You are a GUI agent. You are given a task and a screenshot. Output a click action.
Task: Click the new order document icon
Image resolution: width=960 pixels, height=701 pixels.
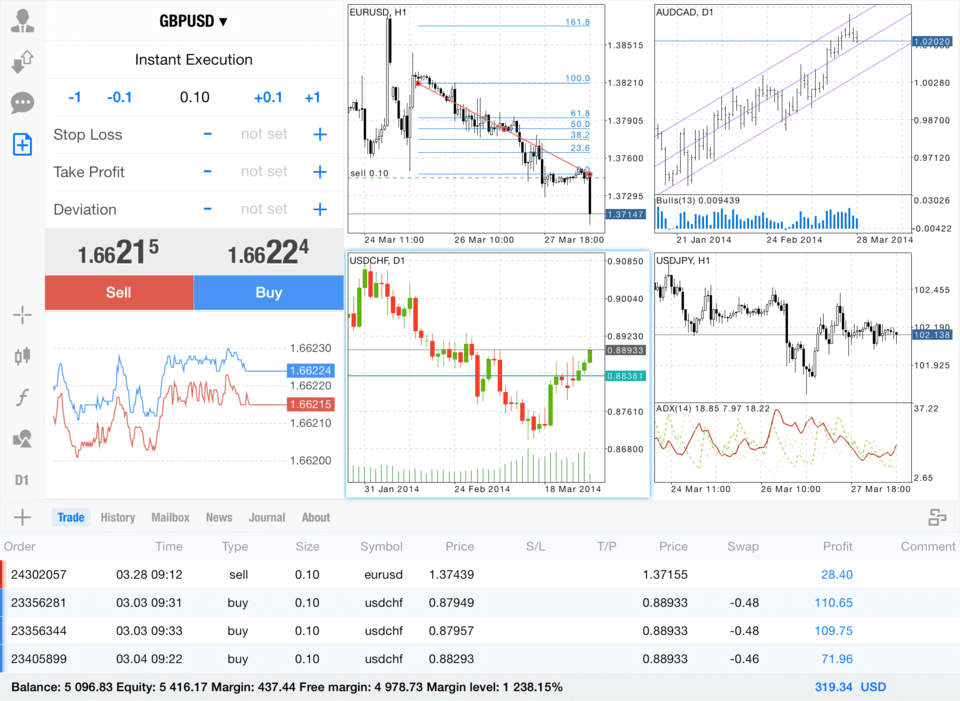tap(22, 144)
